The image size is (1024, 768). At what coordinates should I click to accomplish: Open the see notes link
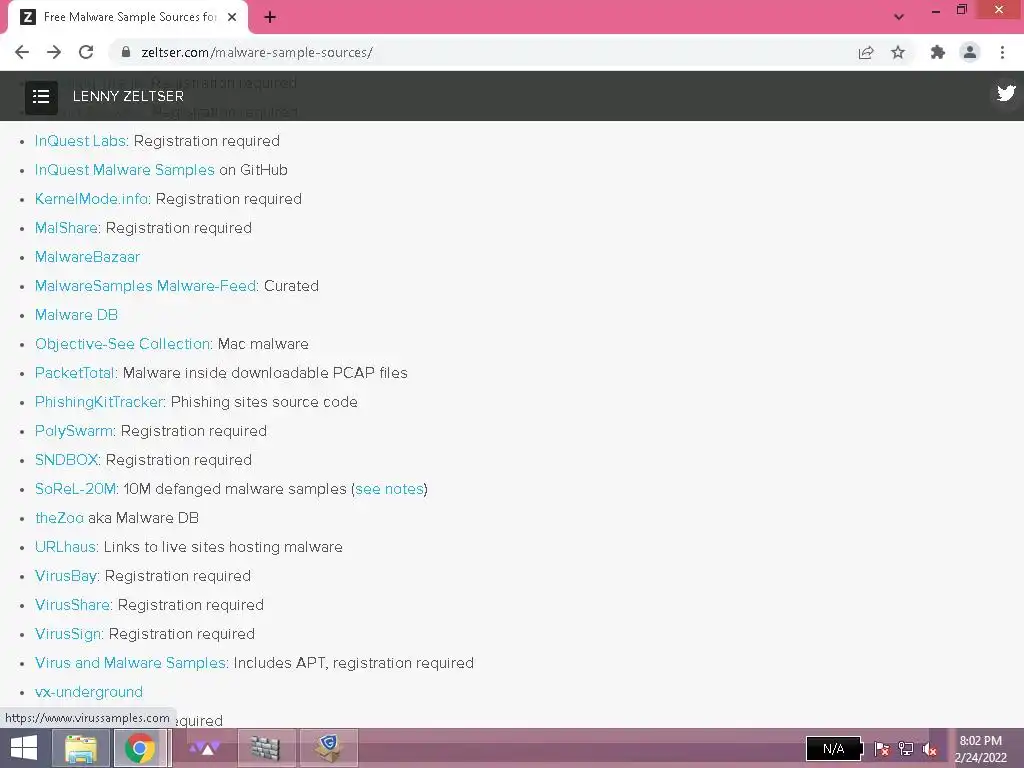pos(389,488)
